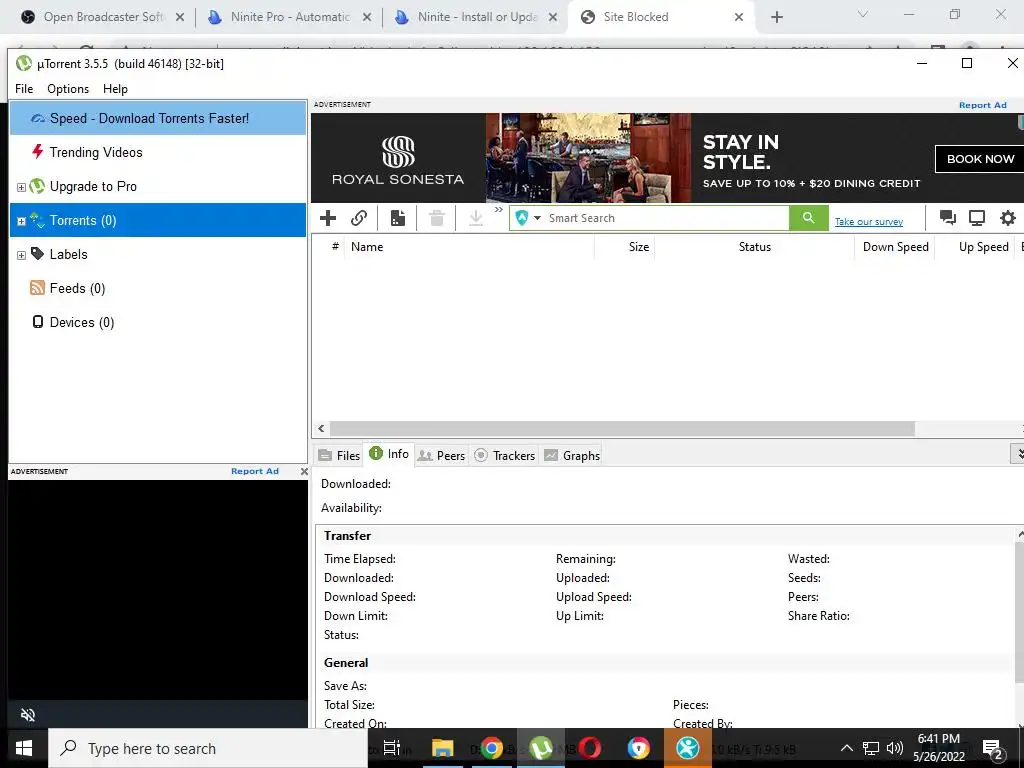
Task: Expand the Labels tree node
Action: pos(21,255)
